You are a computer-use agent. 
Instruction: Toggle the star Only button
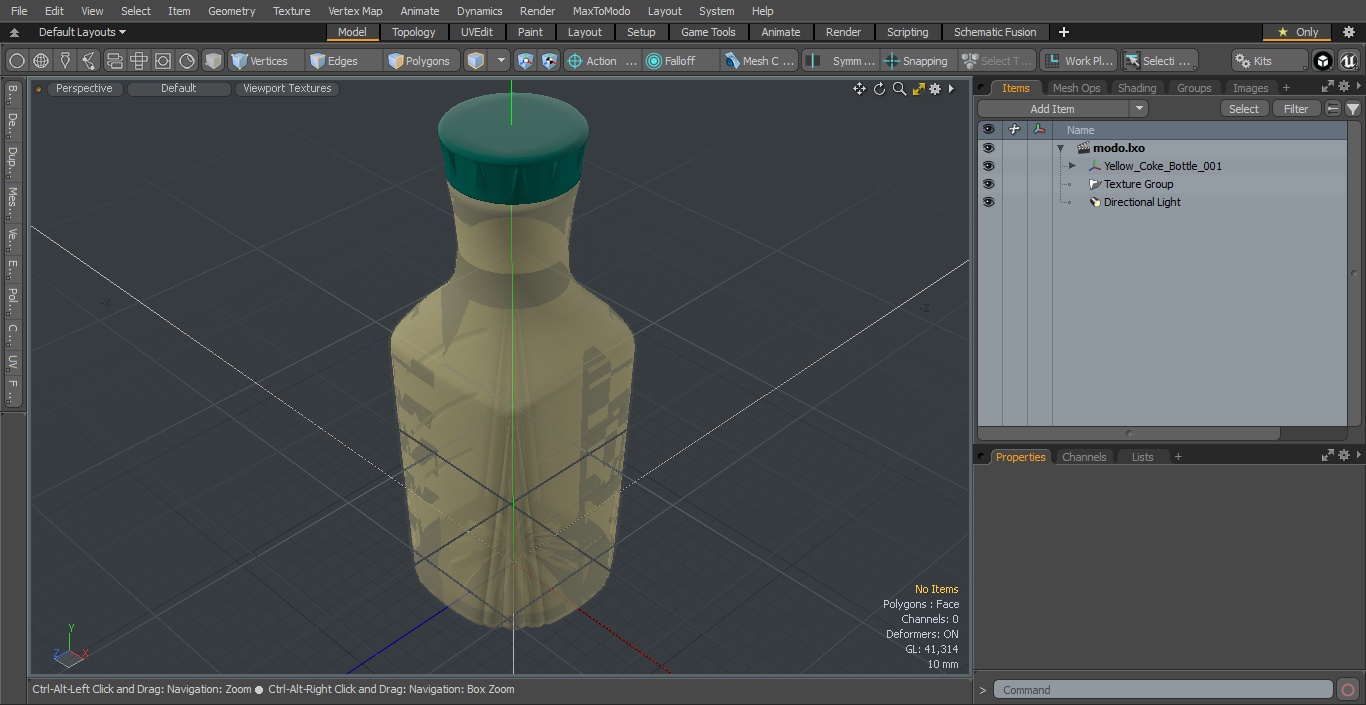click(x=1297, y=32)
